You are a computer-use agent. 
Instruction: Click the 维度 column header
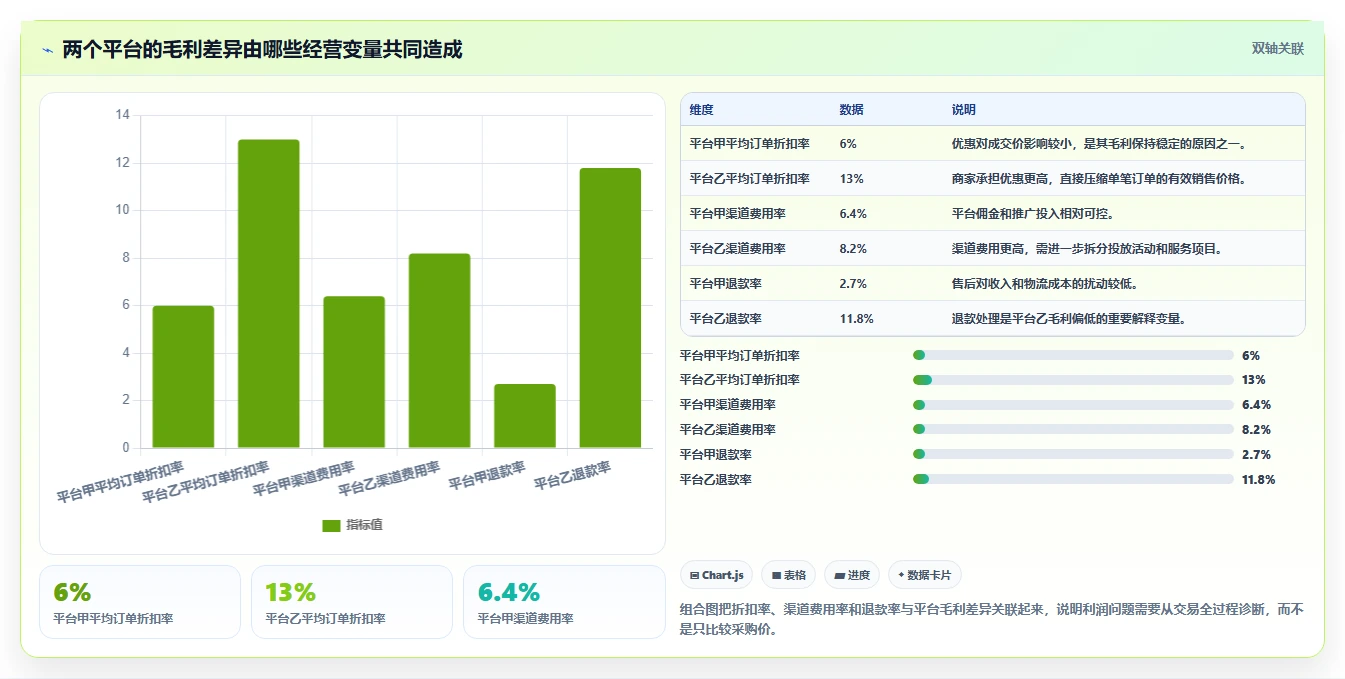click(702, 110)
